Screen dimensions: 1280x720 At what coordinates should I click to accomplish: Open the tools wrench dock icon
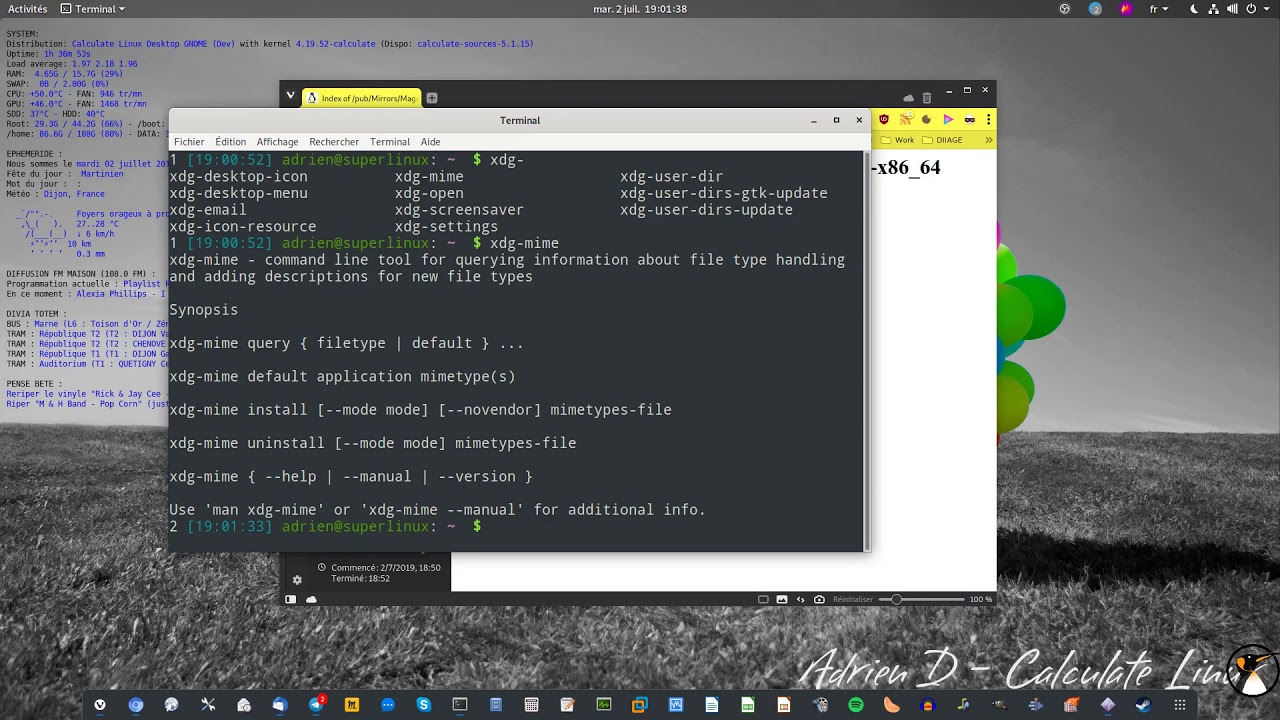208,705
